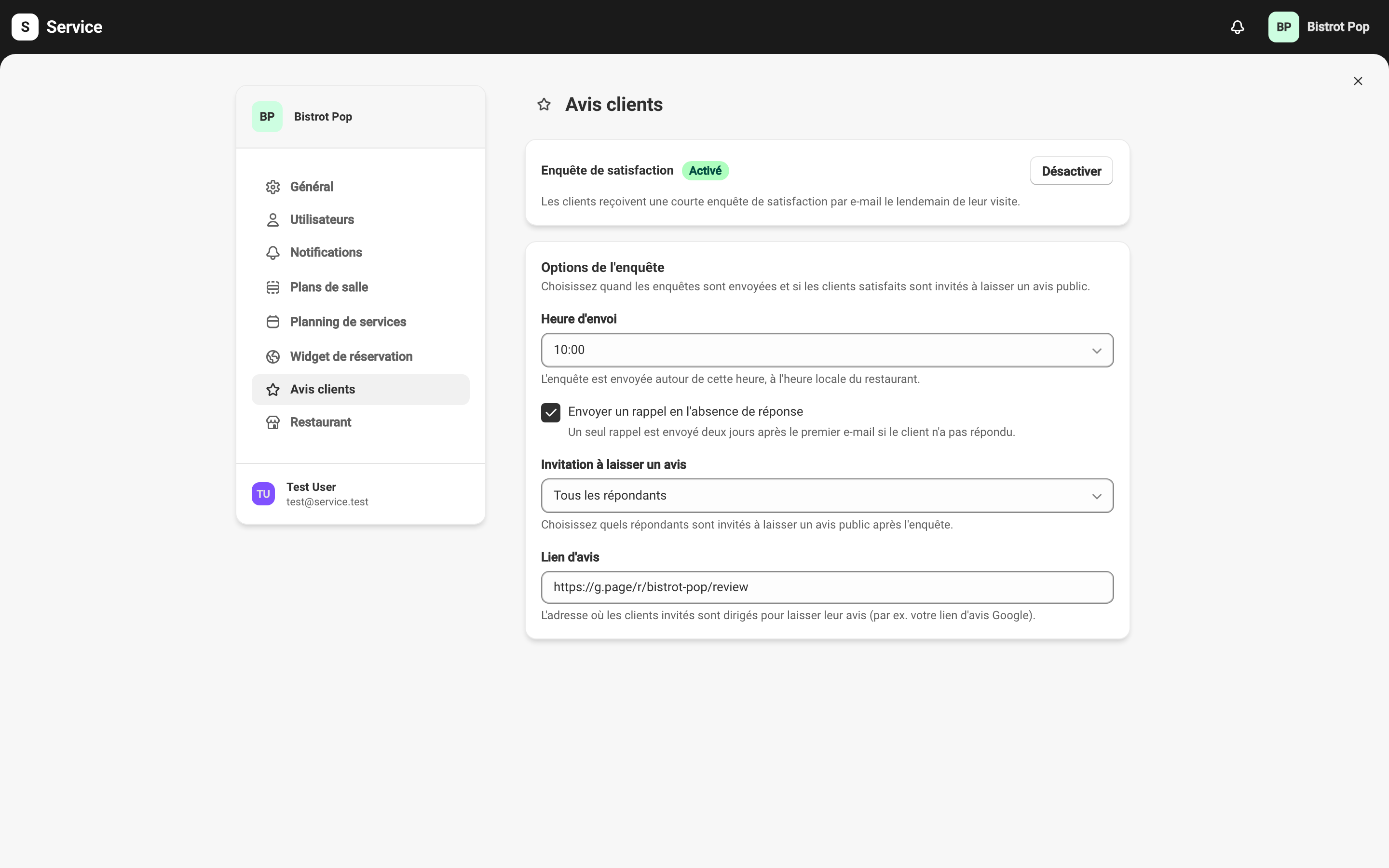
Task: Click the Utilisateurs person icon
Action: click(273, 220)
